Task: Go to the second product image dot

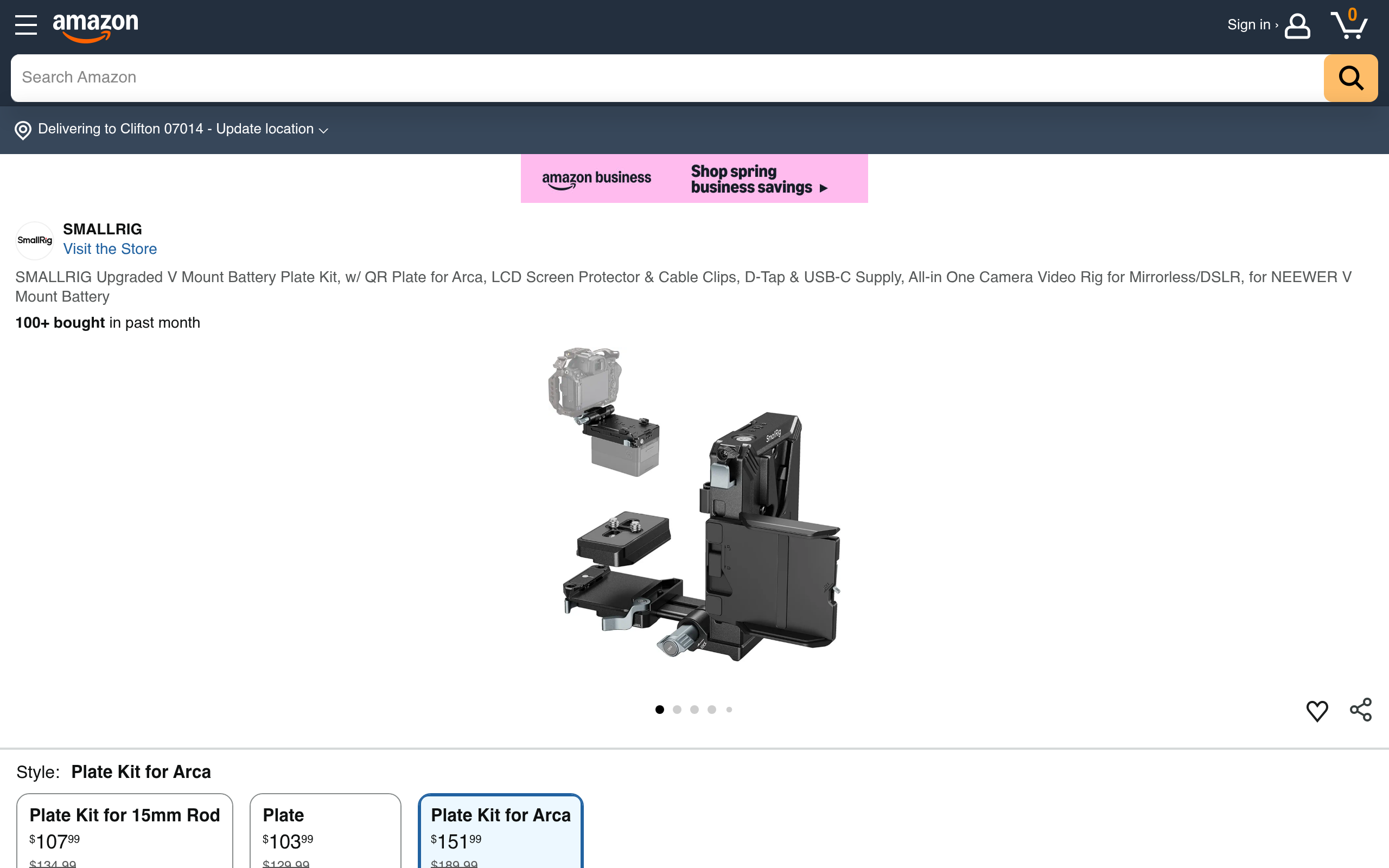Action: click(677, 710)
